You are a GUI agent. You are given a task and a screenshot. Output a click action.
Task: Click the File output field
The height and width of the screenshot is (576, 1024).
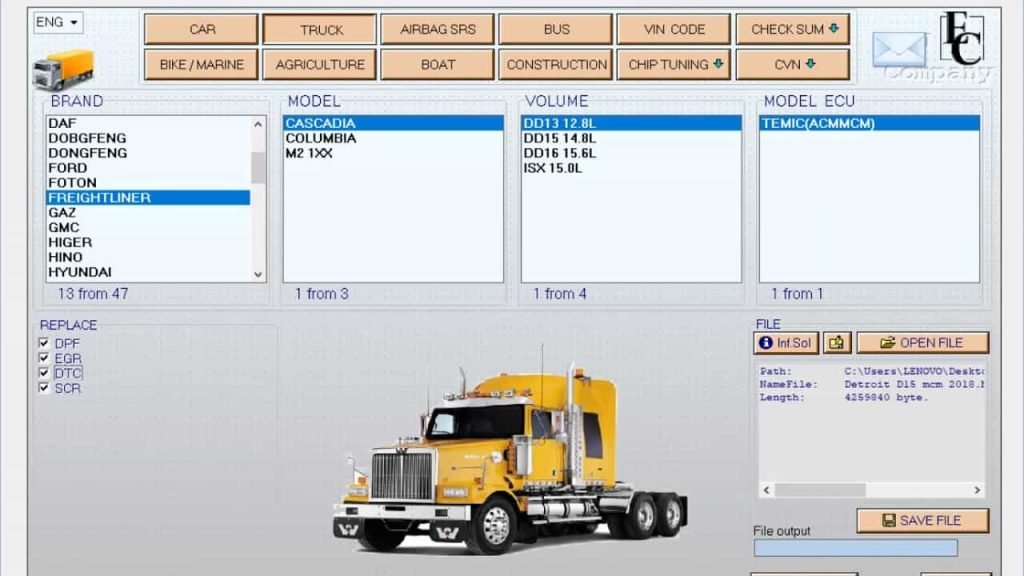855,548
